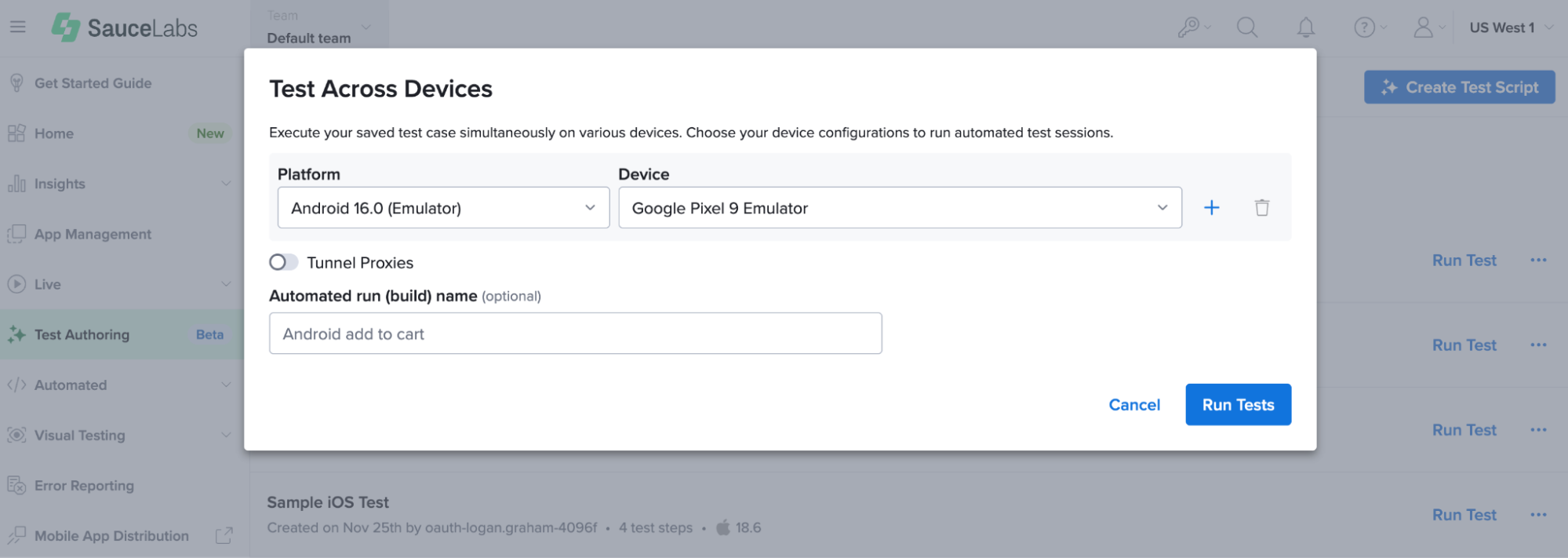
Task: Click the access key icon
Action: point(1188,28)
